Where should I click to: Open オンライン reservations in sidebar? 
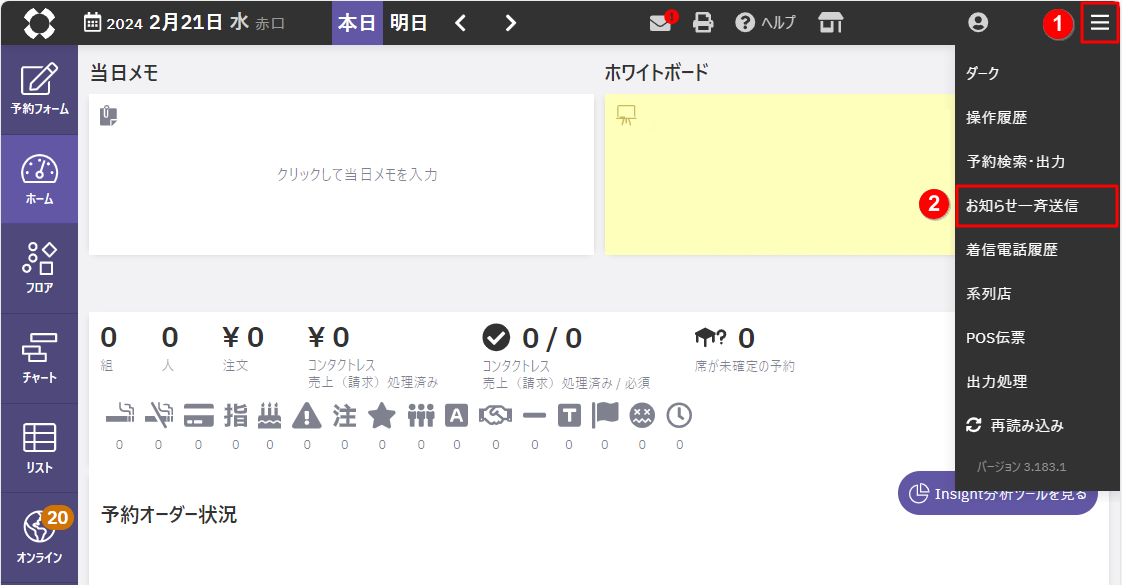[x=39, y=537]
